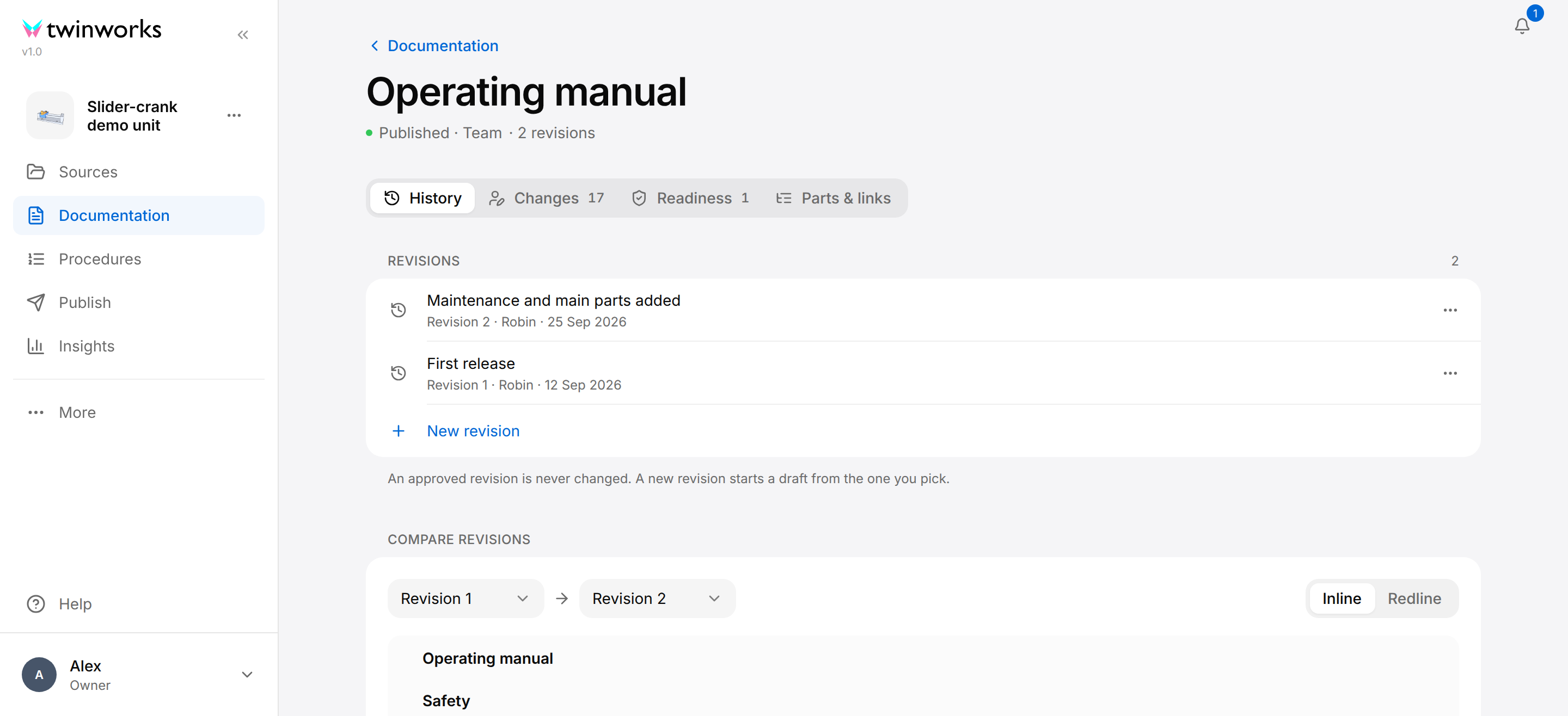Open Procedures in the sidebar
Viewport: 1568px width, 716px height.
click(139, 259)
